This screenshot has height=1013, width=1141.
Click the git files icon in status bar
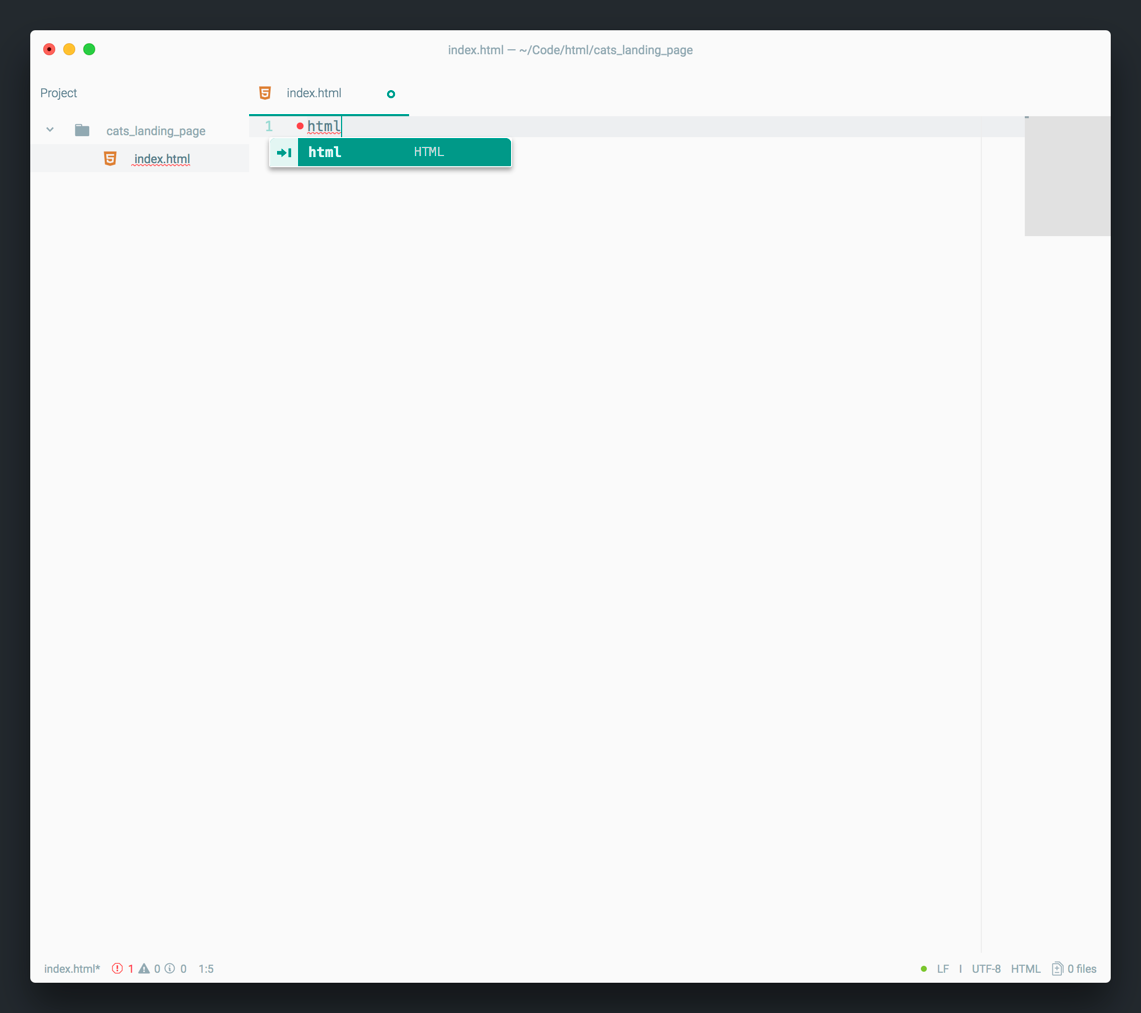pyautogui.click(x=1057, y=969)
